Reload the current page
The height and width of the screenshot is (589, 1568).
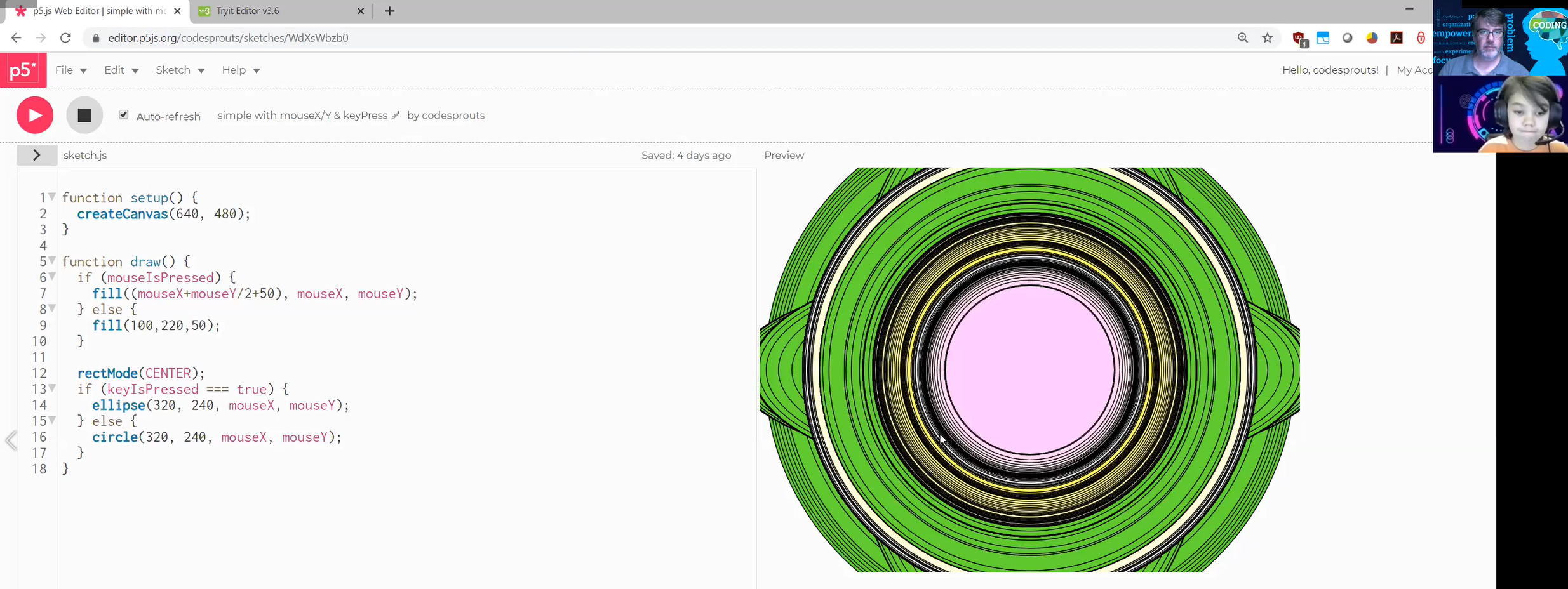pyautogui.click(x=65, y=38)
